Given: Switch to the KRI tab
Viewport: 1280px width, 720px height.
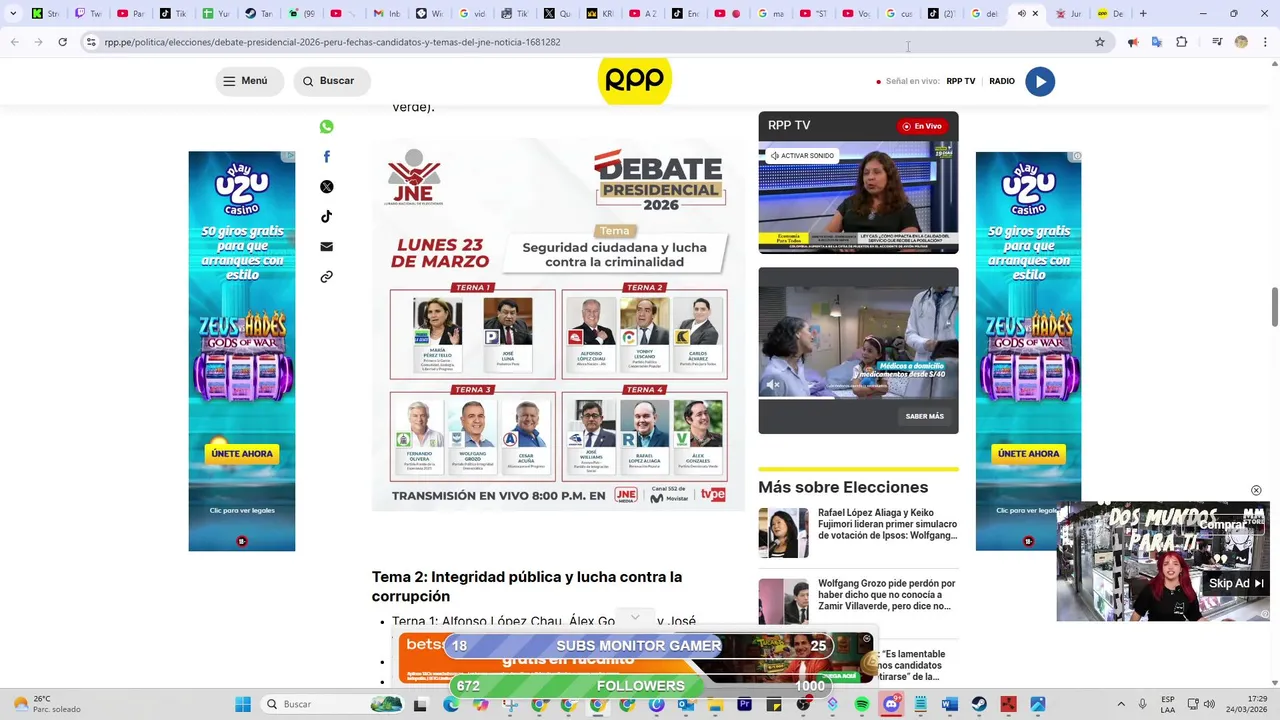Looking at the screenshot, I should pos(600,14).
